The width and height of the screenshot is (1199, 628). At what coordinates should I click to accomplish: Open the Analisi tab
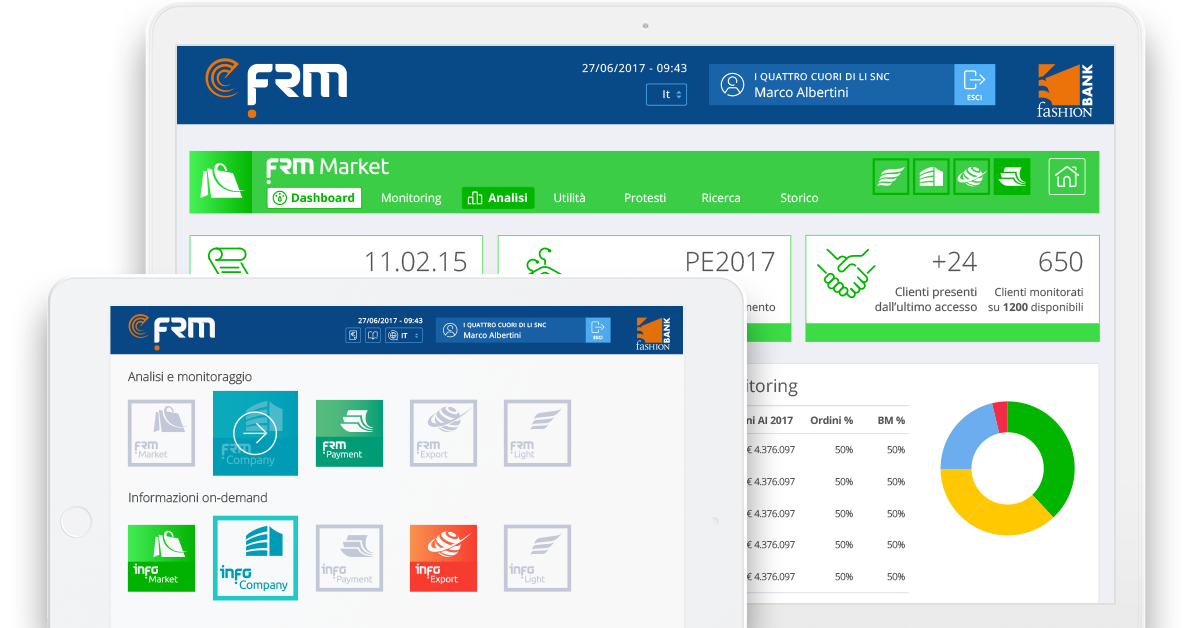(498, 198)
